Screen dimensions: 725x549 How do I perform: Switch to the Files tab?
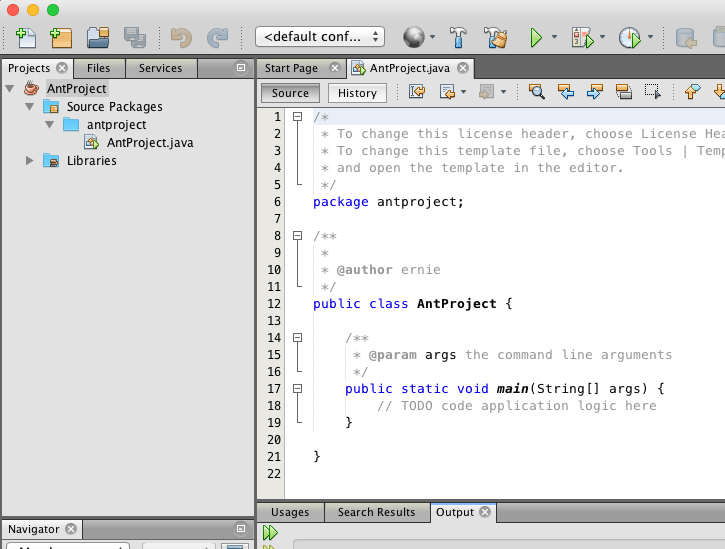coord(98,68)
